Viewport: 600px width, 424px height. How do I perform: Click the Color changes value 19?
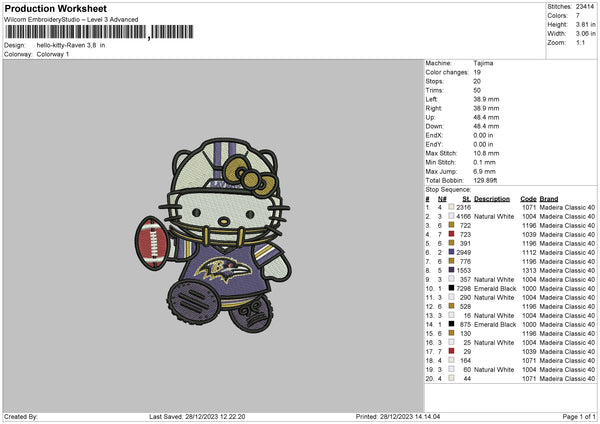477,72
